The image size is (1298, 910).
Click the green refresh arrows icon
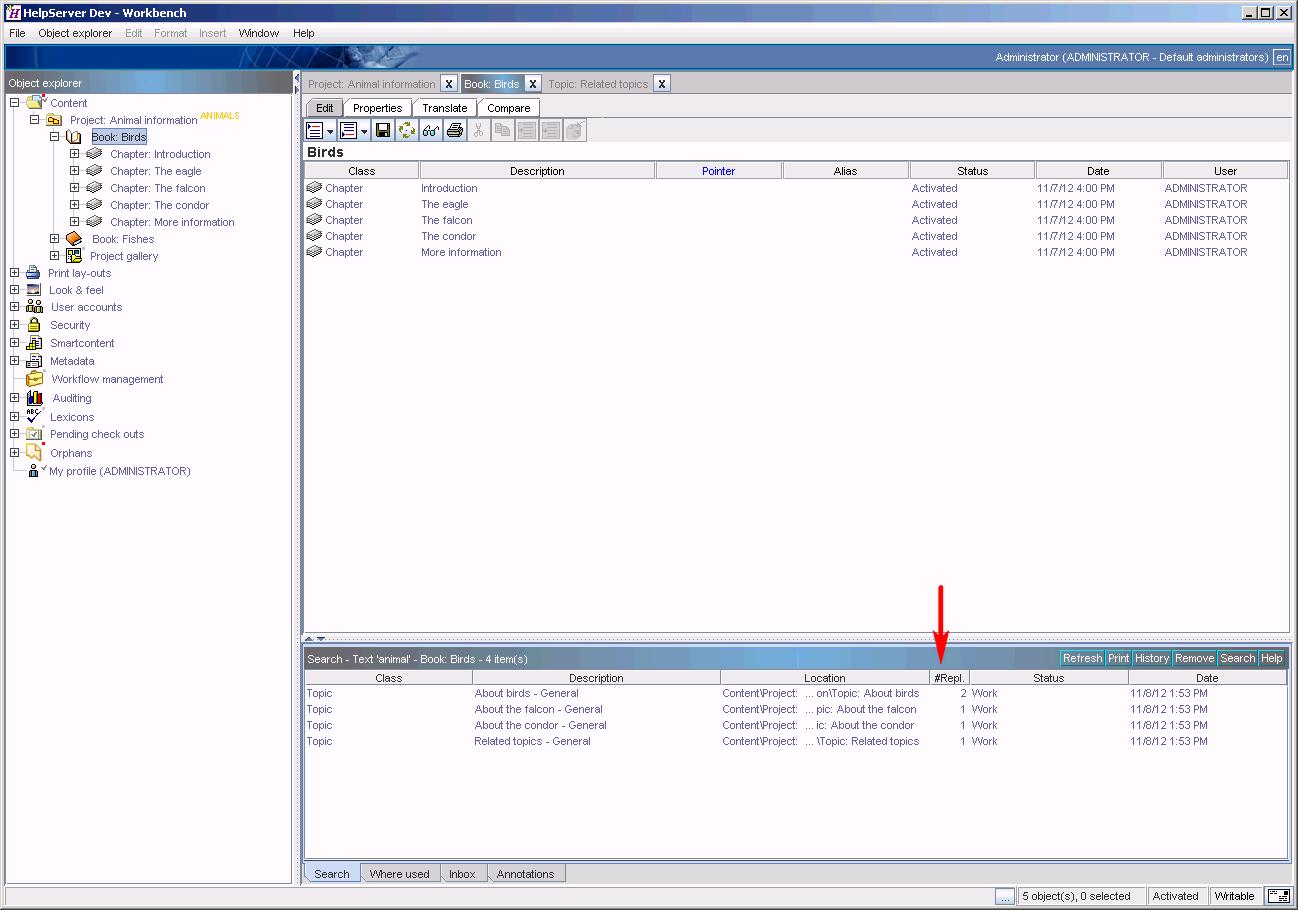407,130
